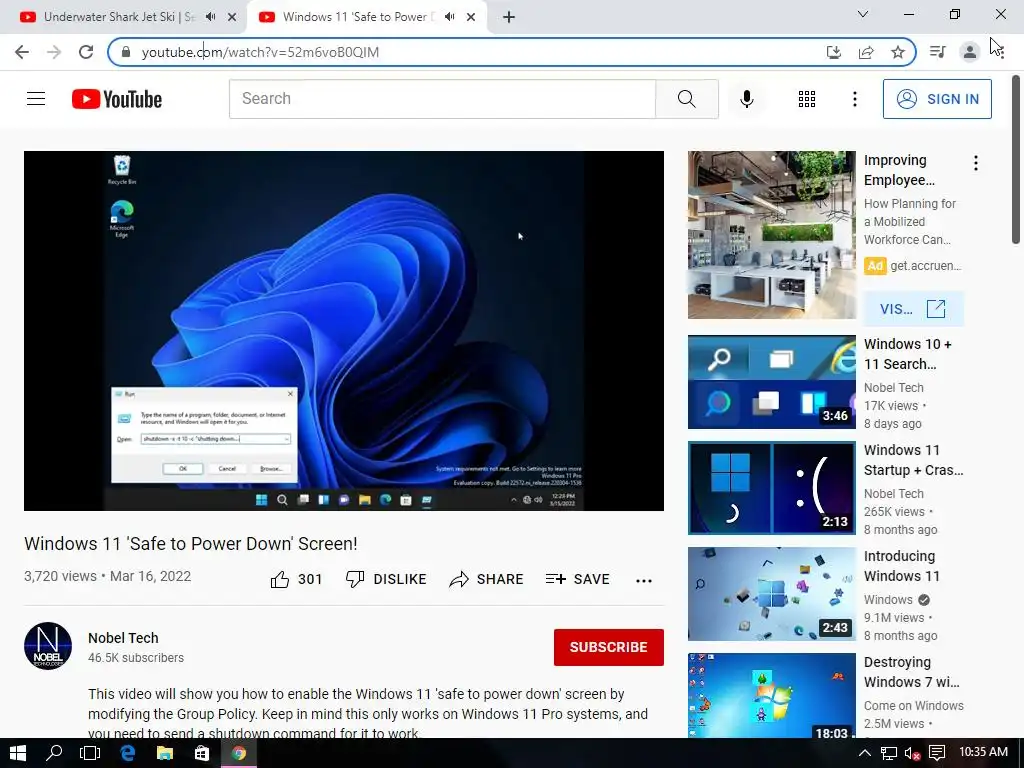Open Windows 11 Startup + Crash thumbnail
The width and height of the screenshot is (1024, 768).
(771, 488)
